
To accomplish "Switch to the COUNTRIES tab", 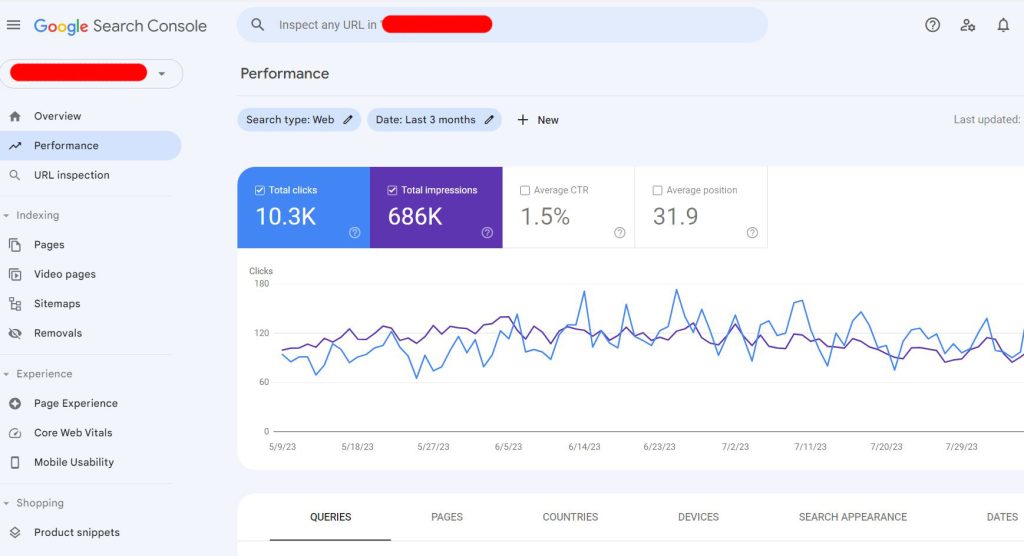I will click(x=570, y=517).
